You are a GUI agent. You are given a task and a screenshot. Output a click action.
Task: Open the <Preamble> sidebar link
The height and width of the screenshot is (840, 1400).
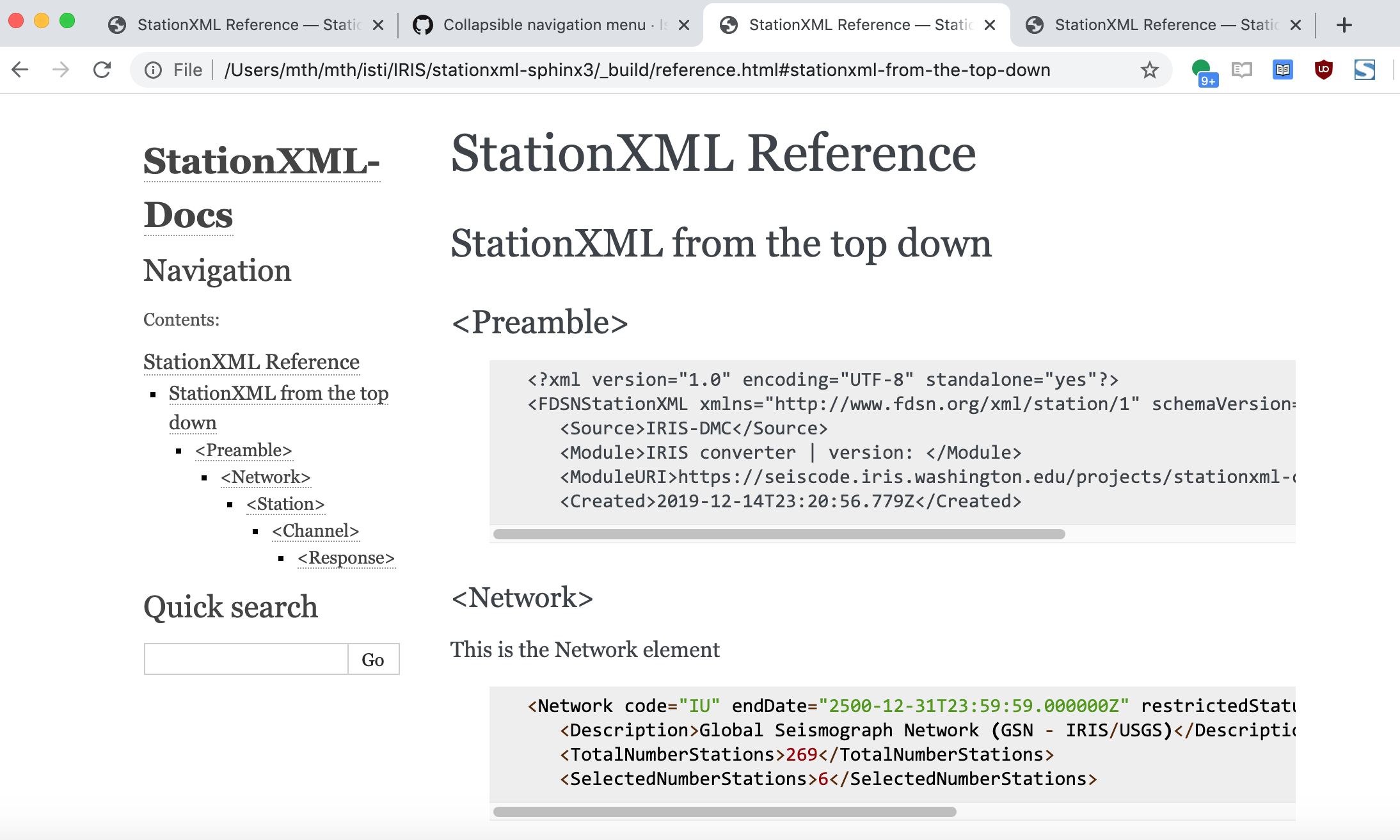pos(244,450)
